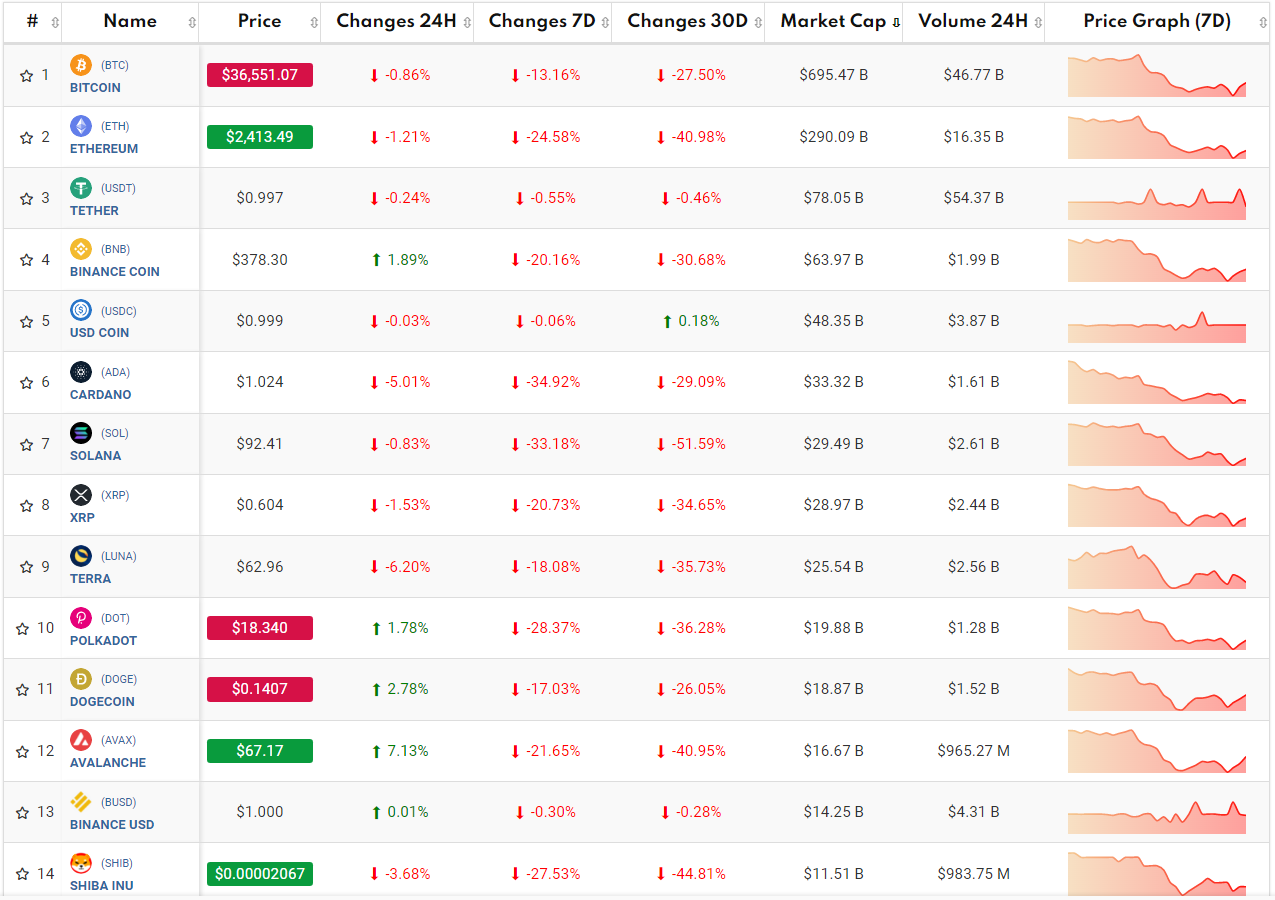Star the Binance Coin row
Image resolution: width=1275 pixels, height=900 pixels.
(x=26, y=260)
